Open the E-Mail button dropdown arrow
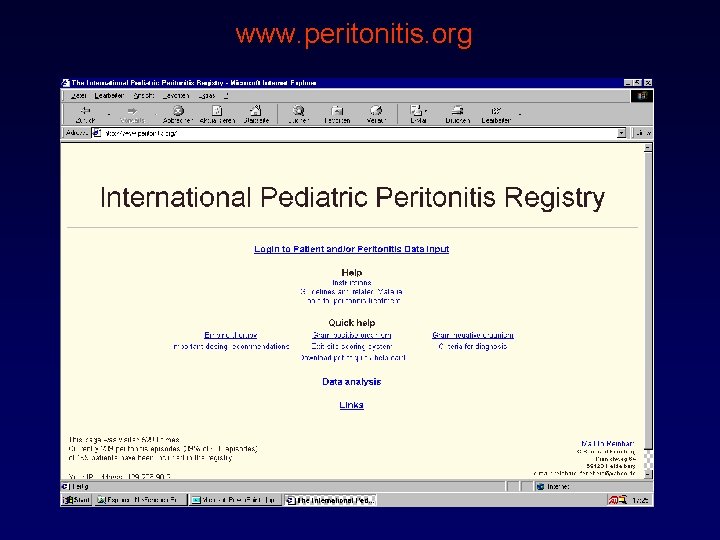 (x=426, y=111)
